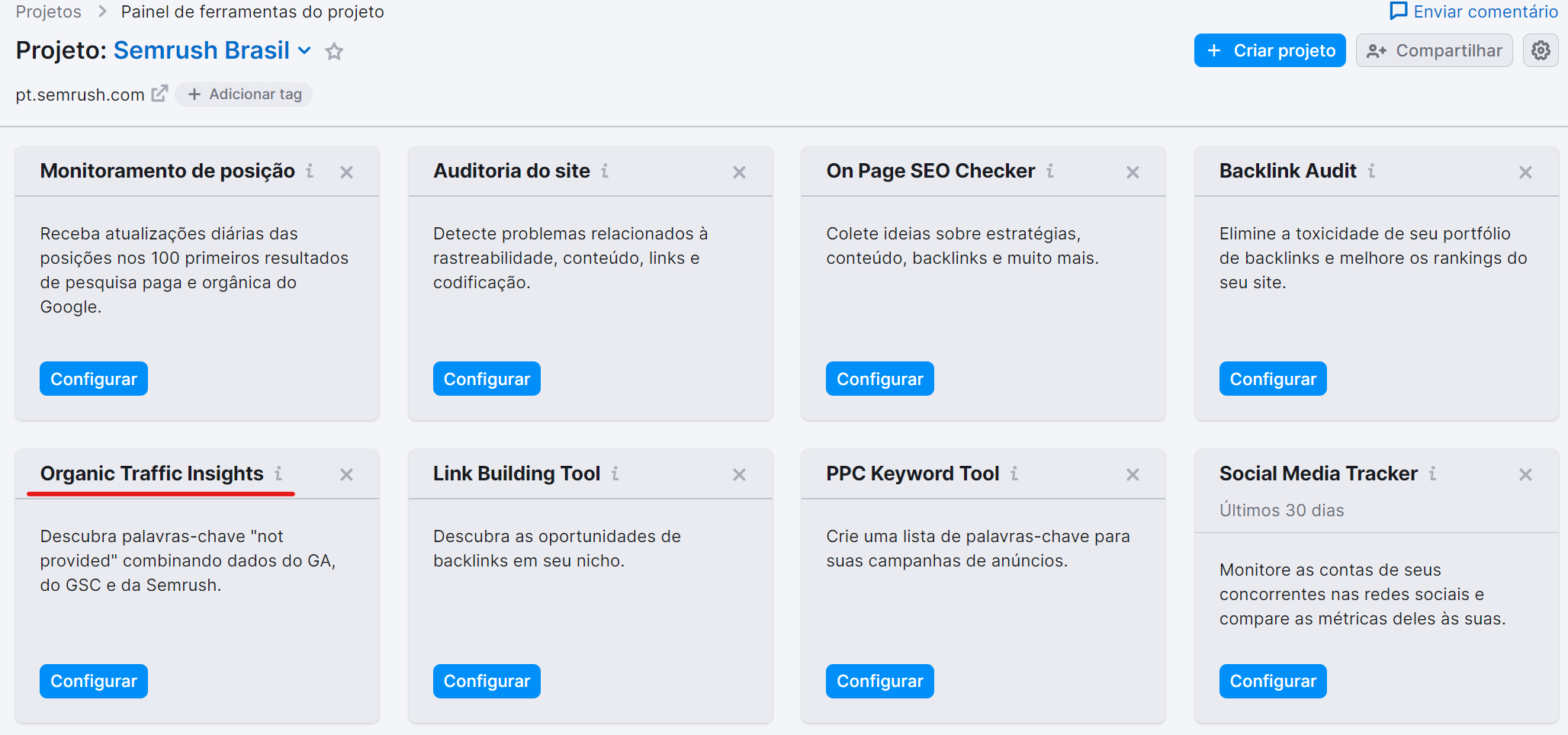Click Criar projeto
This screenshot has height=735, width=1568.
pos(1269,50)
